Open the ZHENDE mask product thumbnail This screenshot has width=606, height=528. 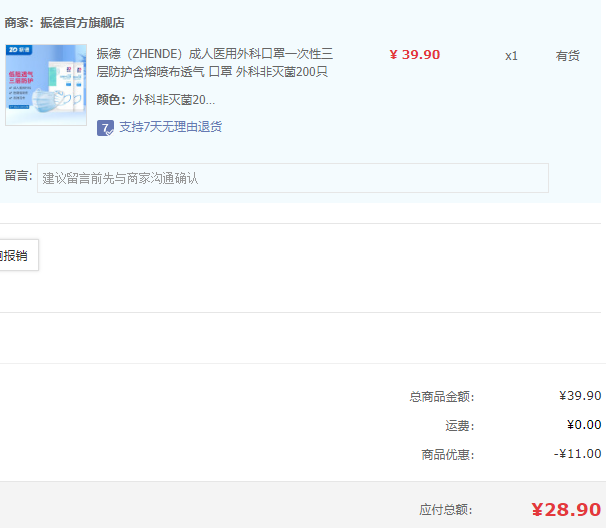tap(46, 85)
